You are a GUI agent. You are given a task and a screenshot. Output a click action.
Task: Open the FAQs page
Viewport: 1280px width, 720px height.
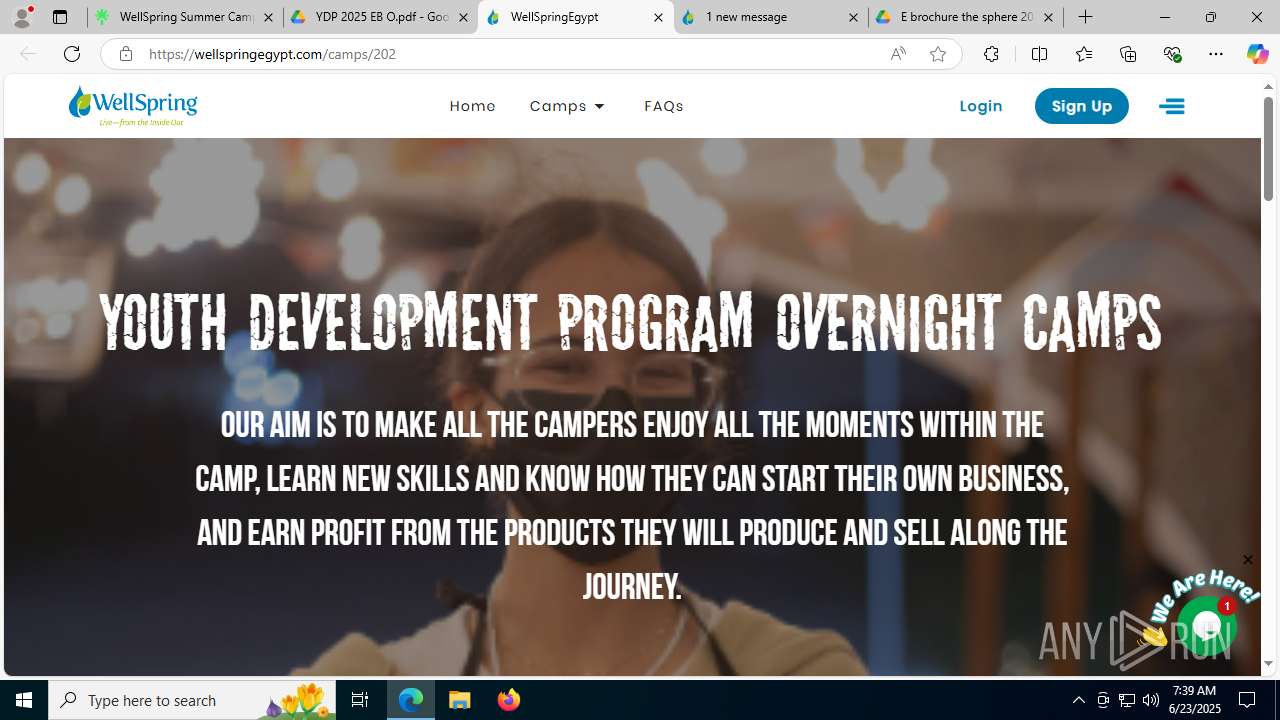(664, 106)
